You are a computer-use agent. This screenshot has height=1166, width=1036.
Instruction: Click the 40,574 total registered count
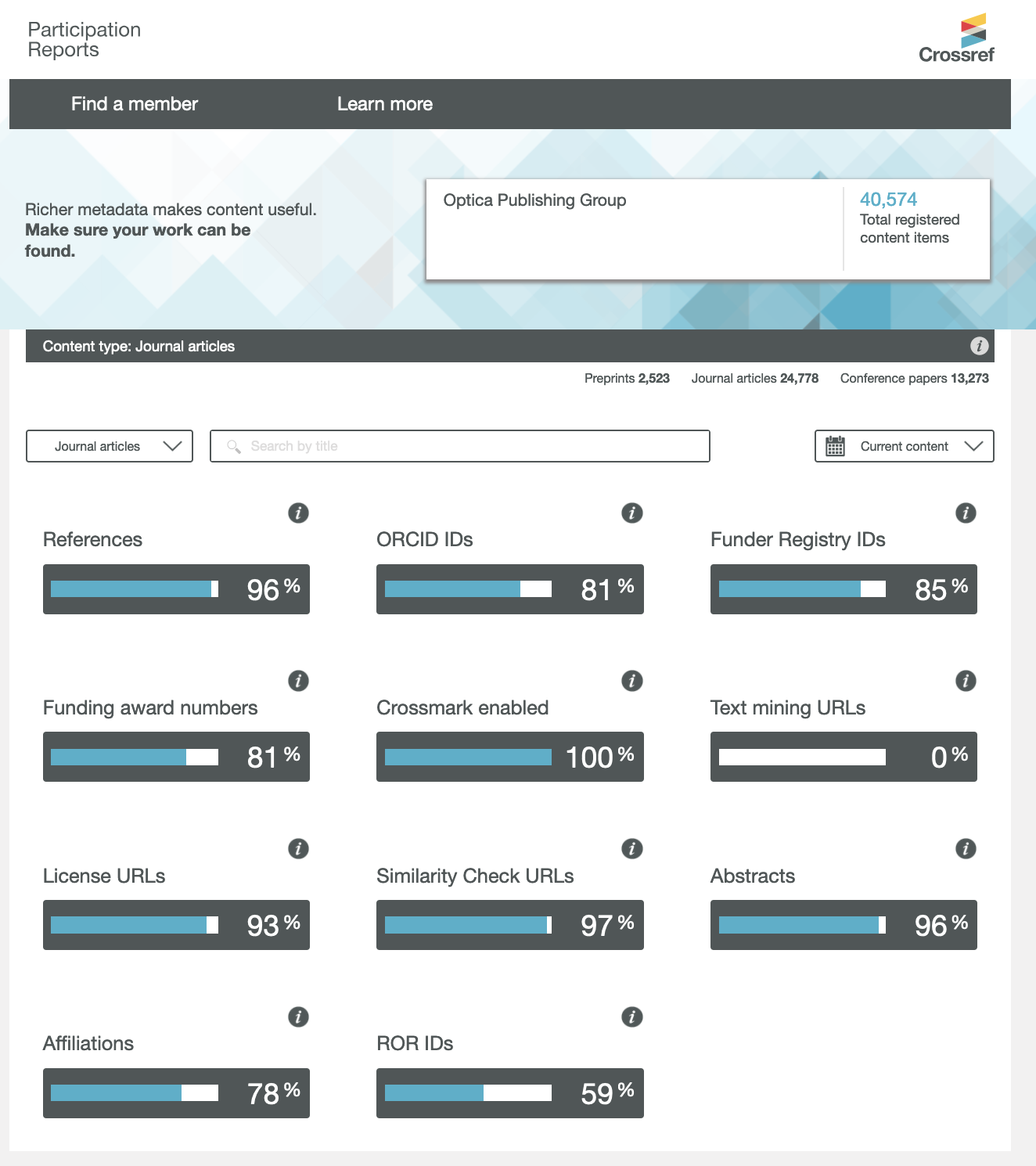888,200
